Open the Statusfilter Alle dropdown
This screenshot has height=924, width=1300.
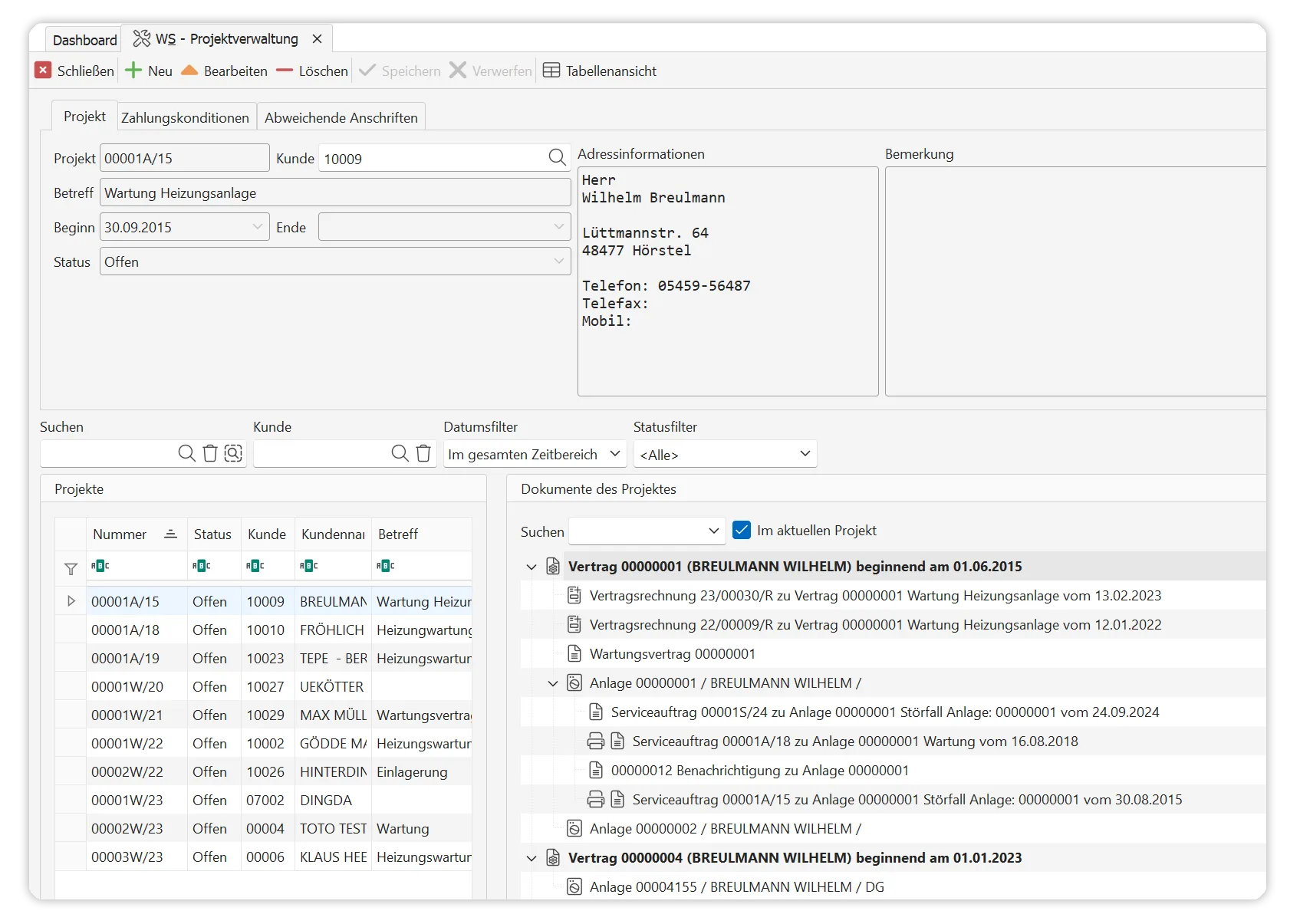click(725, 454)
